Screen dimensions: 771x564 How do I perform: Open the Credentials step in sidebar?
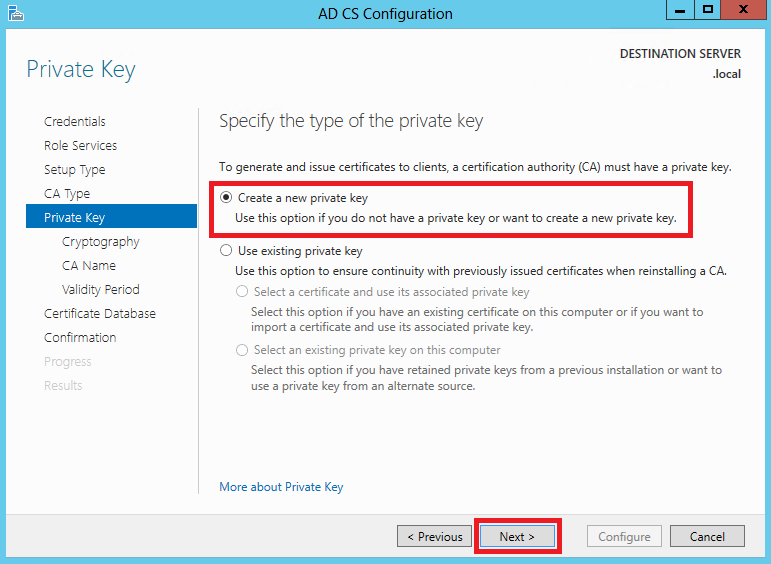75,121
